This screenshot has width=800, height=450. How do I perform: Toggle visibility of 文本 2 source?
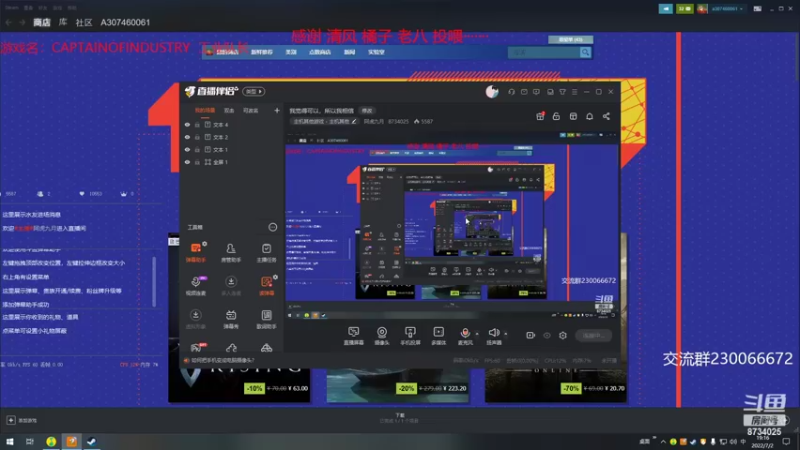click(x=187, y=137)
